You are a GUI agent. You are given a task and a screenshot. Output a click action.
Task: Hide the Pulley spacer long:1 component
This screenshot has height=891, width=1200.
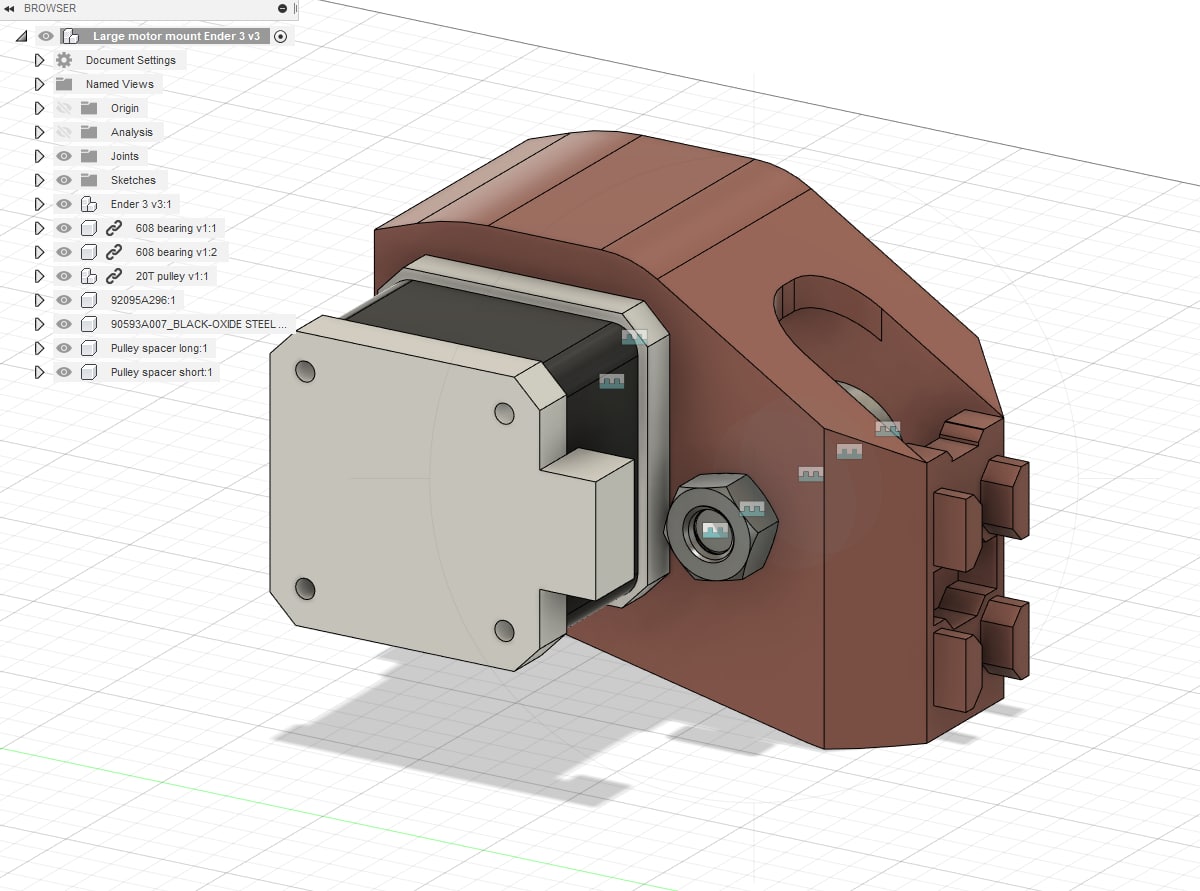coord(64,348)
